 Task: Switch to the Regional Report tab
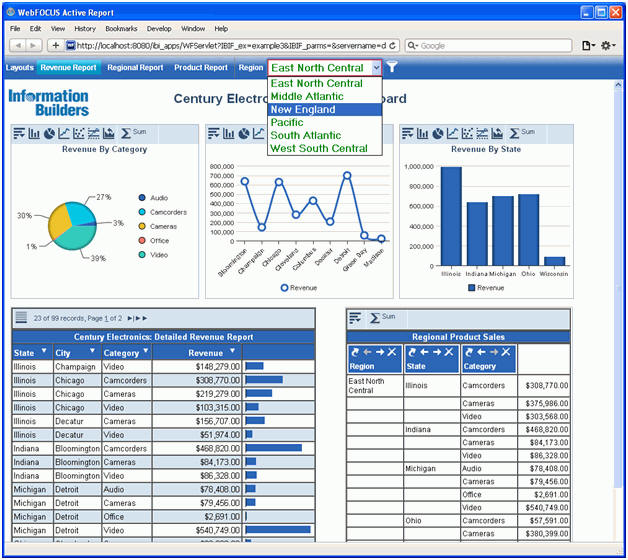click(x=135, y=68)
